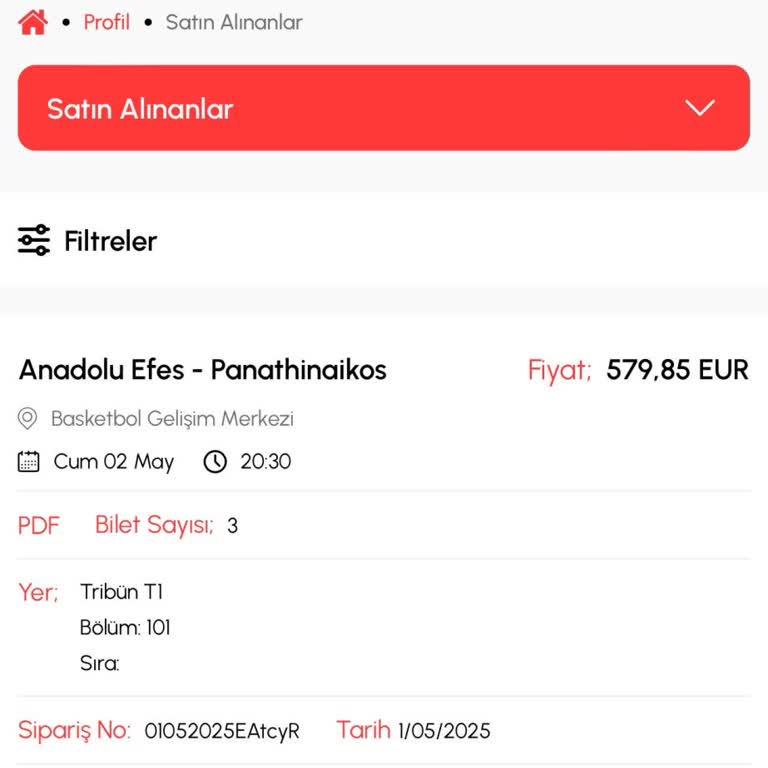Click the Satın Alınanlar breadcrumb text
This screenshot has width=768, height=768.
[233, 22]
